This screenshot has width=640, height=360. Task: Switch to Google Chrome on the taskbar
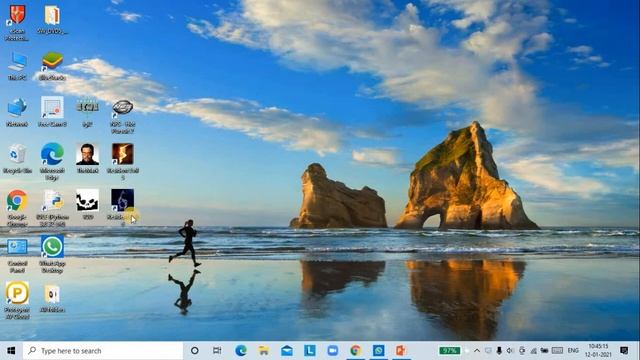click(x=356, y=351)
